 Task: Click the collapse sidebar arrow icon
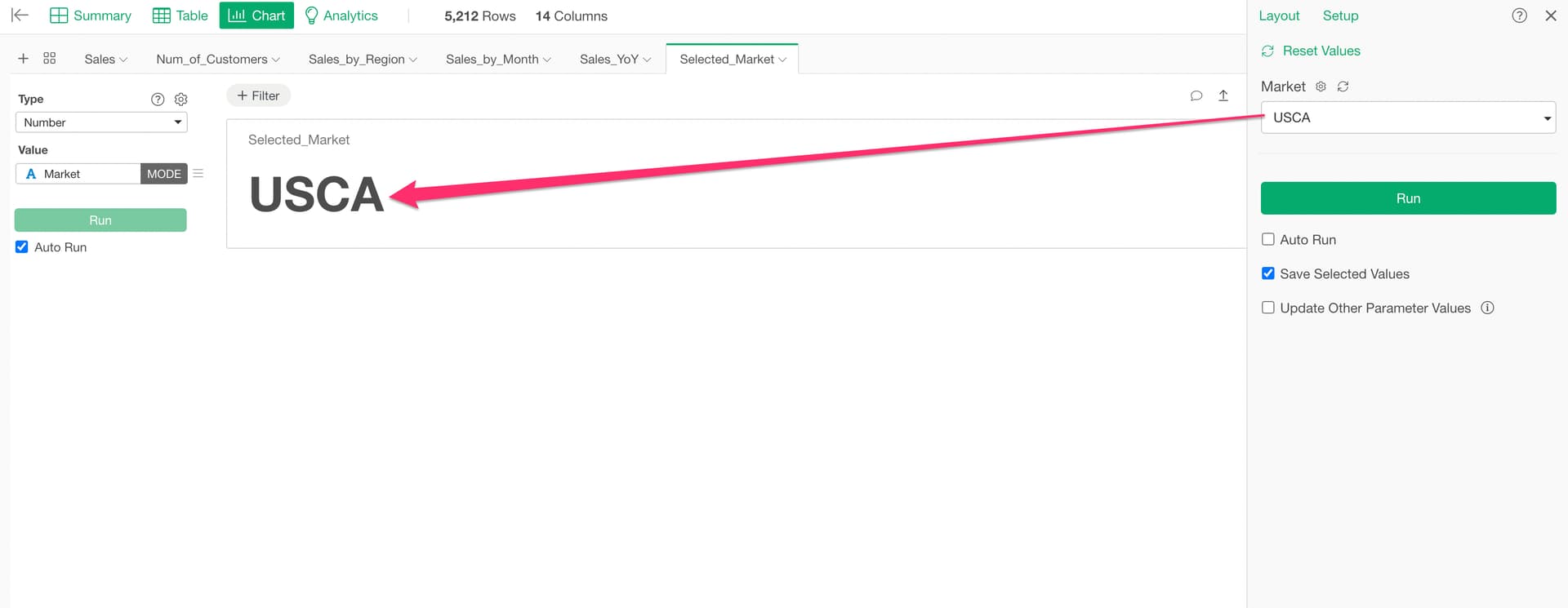[x=20, y=16]
